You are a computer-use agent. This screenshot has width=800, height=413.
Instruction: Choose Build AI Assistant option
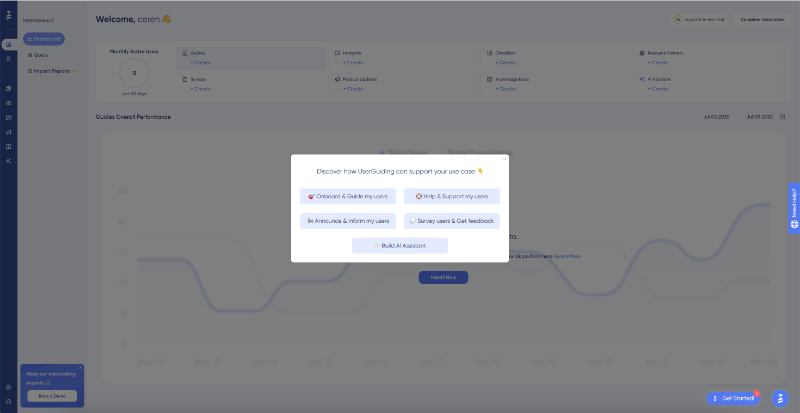pyautogui.click(x=400, y=246)
